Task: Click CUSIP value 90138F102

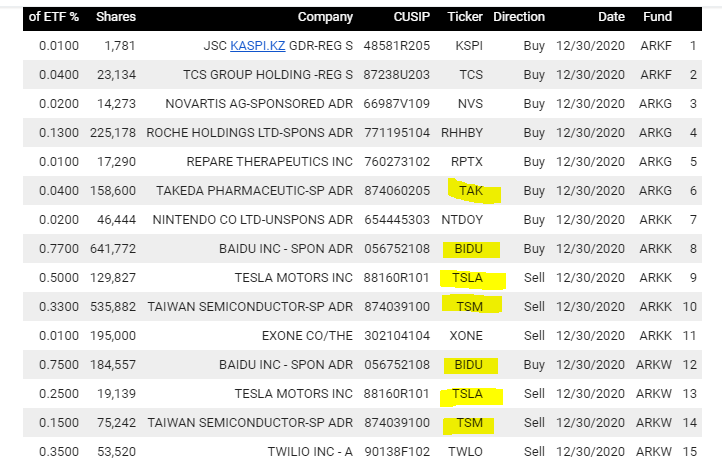Action: pos(397,452)
